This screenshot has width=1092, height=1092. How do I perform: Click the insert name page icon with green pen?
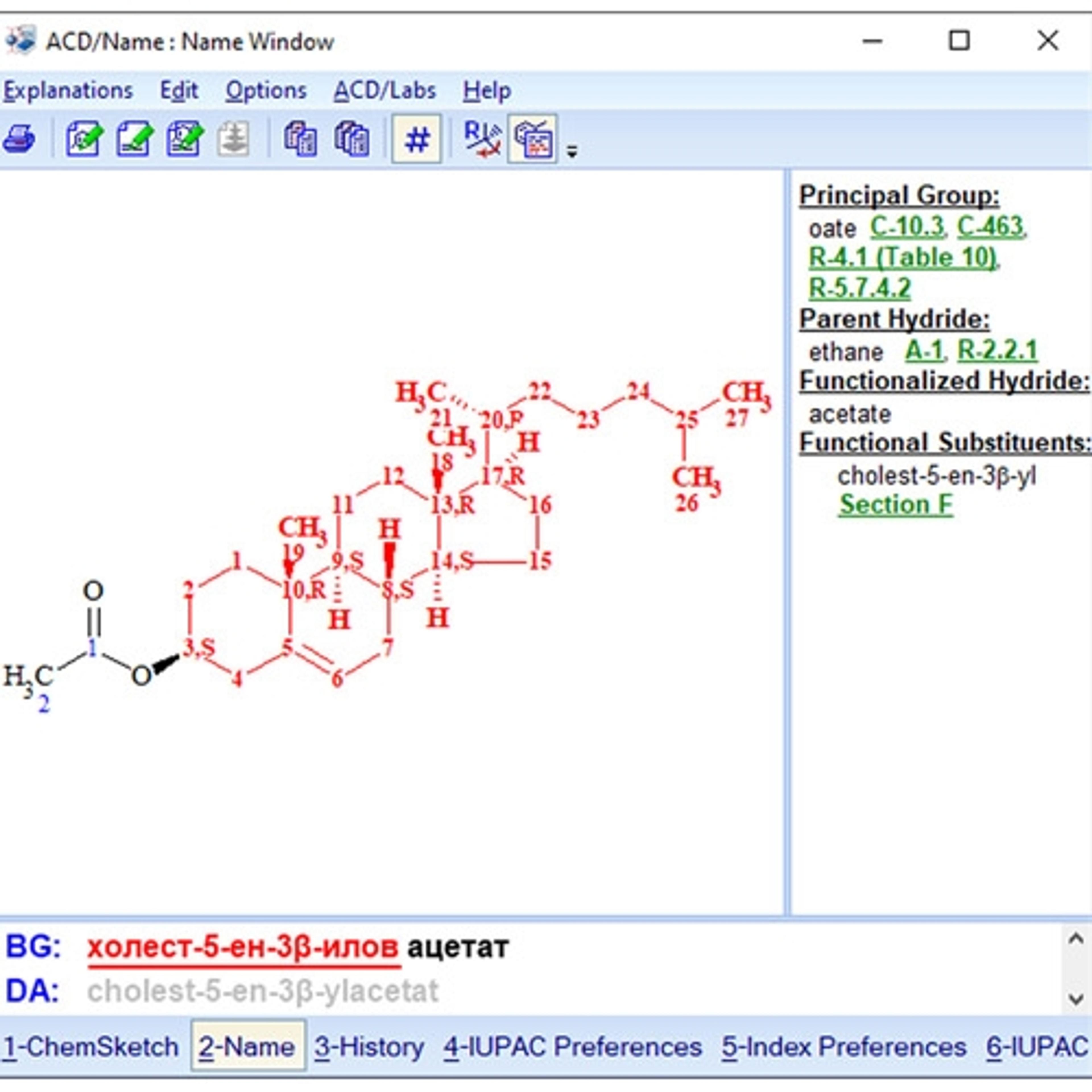135,139
